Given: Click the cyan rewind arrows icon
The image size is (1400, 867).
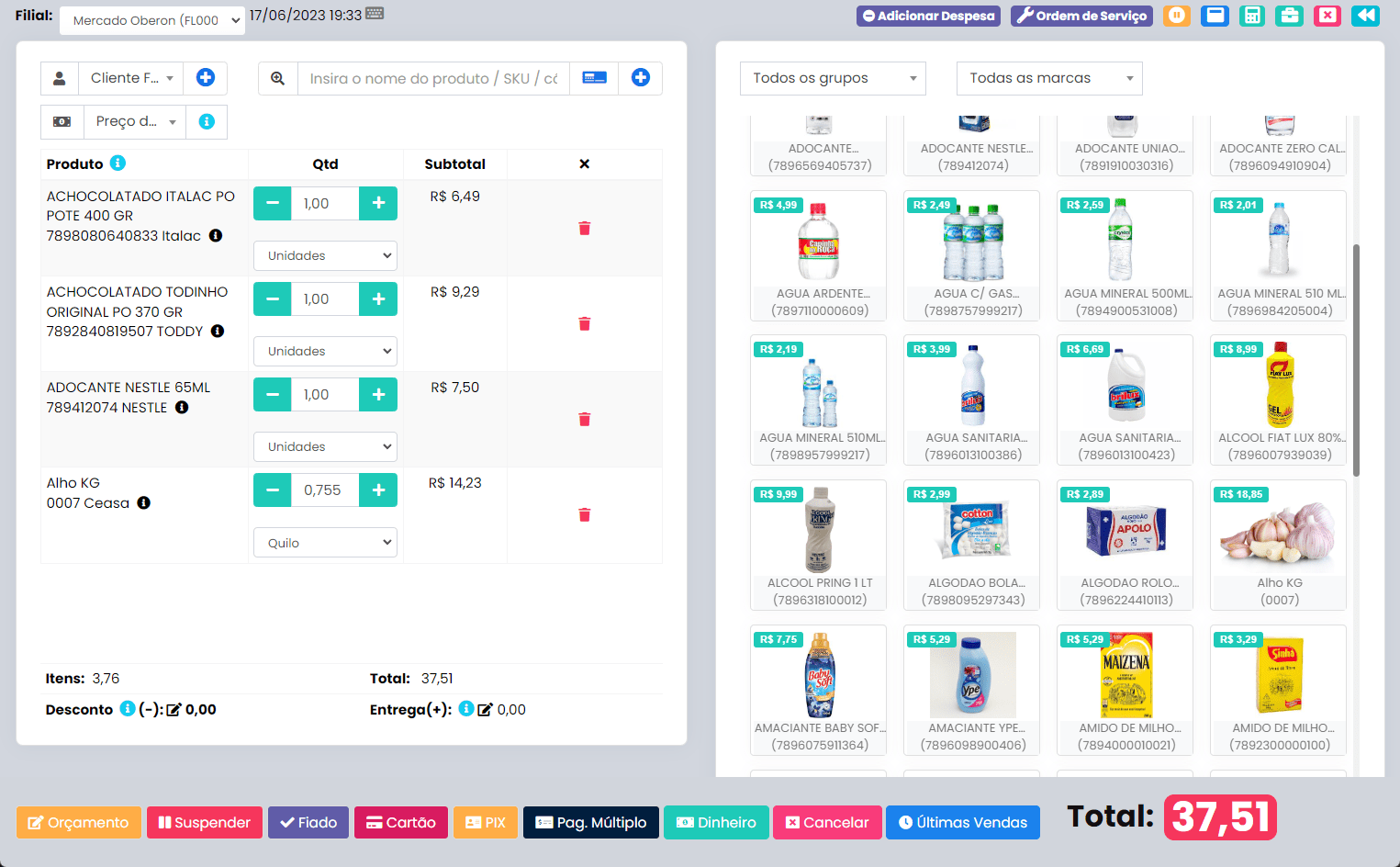Looking at the screenshot, I should [x=1365, y=16].
